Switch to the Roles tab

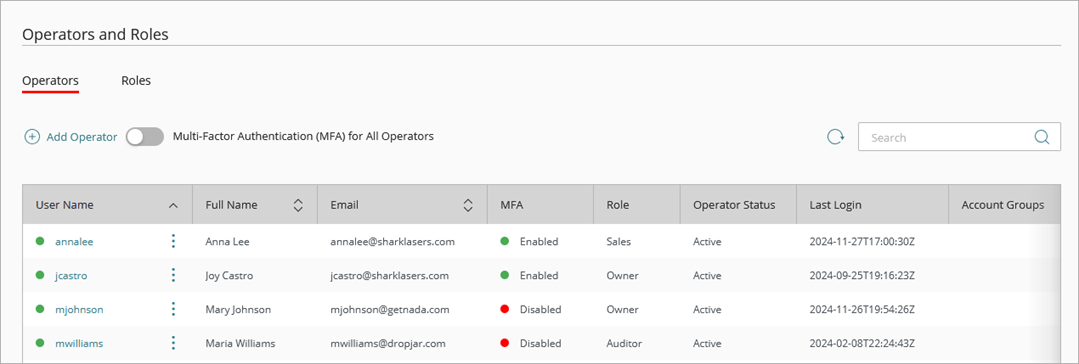tap(136, 81)
